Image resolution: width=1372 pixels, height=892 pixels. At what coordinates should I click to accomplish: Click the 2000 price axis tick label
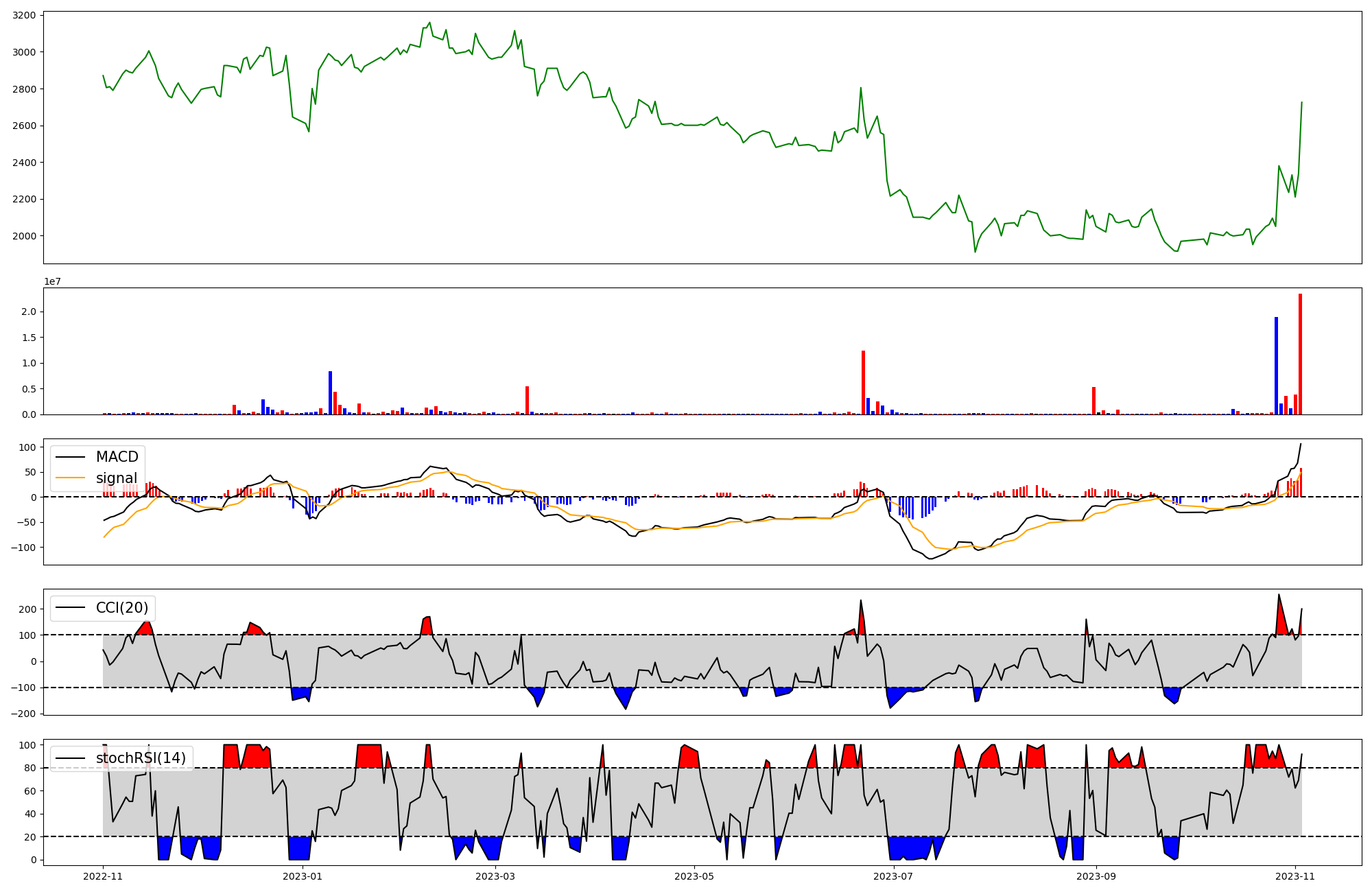(x=24, y=236)
